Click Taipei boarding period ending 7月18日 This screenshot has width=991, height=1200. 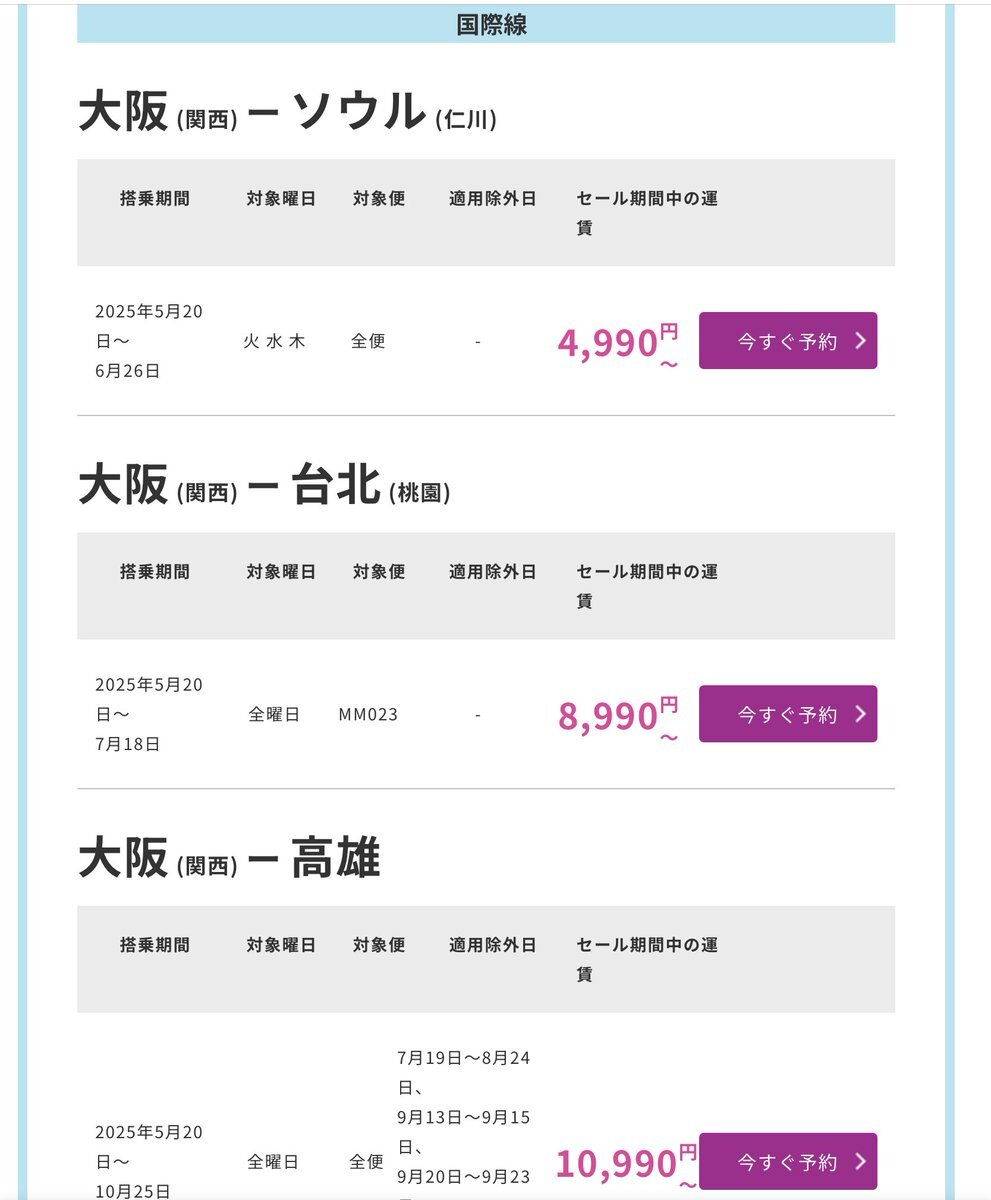tap(149, 714)
